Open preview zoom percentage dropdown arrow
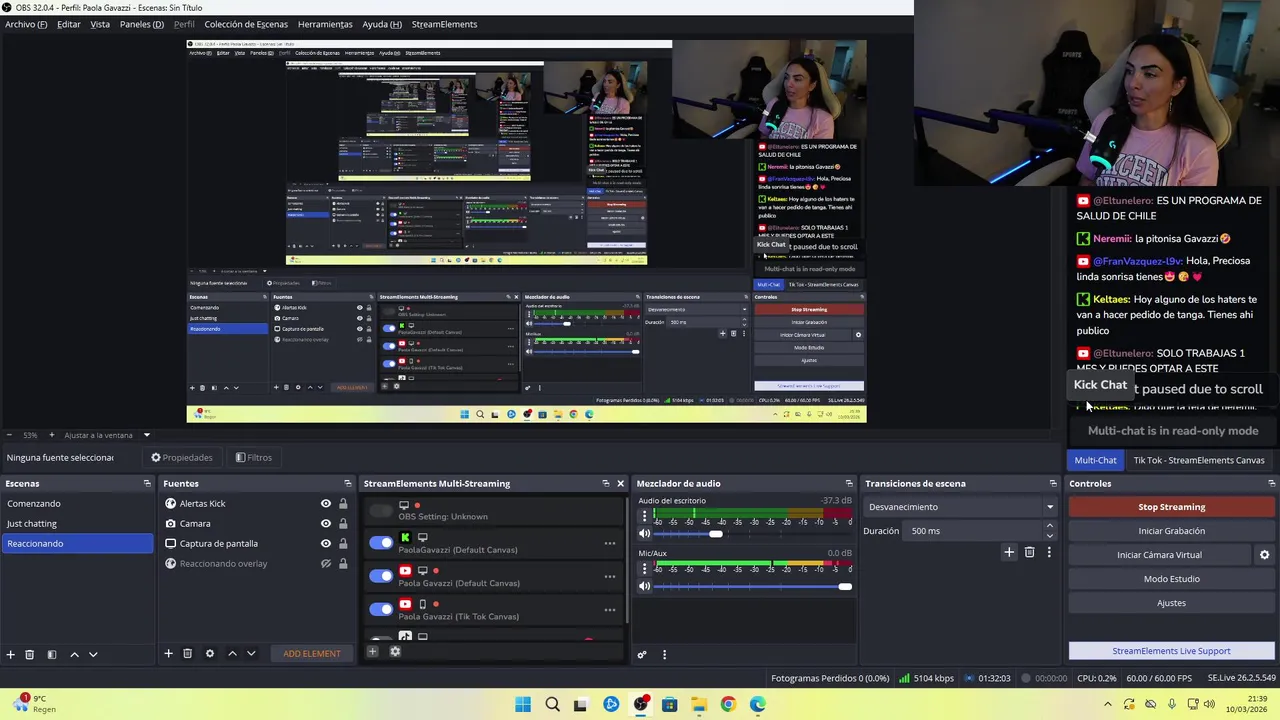 pos(146,435)
